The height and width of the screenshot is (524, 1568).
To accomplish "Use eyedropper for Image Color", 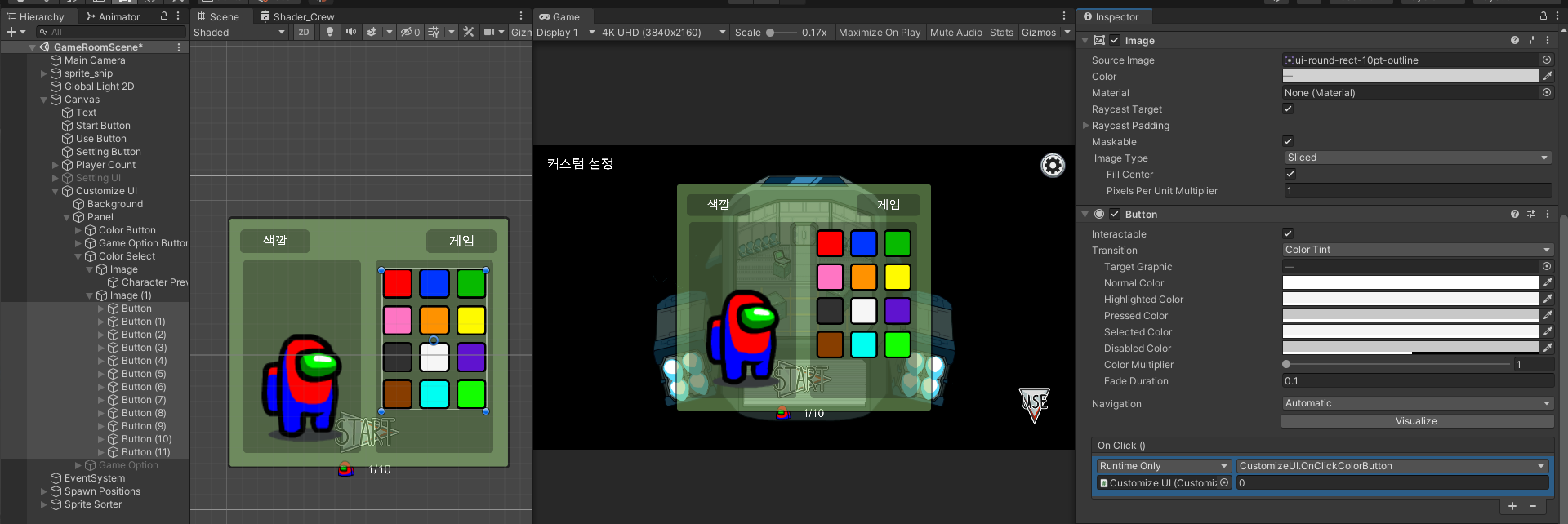I will 1548,76.
